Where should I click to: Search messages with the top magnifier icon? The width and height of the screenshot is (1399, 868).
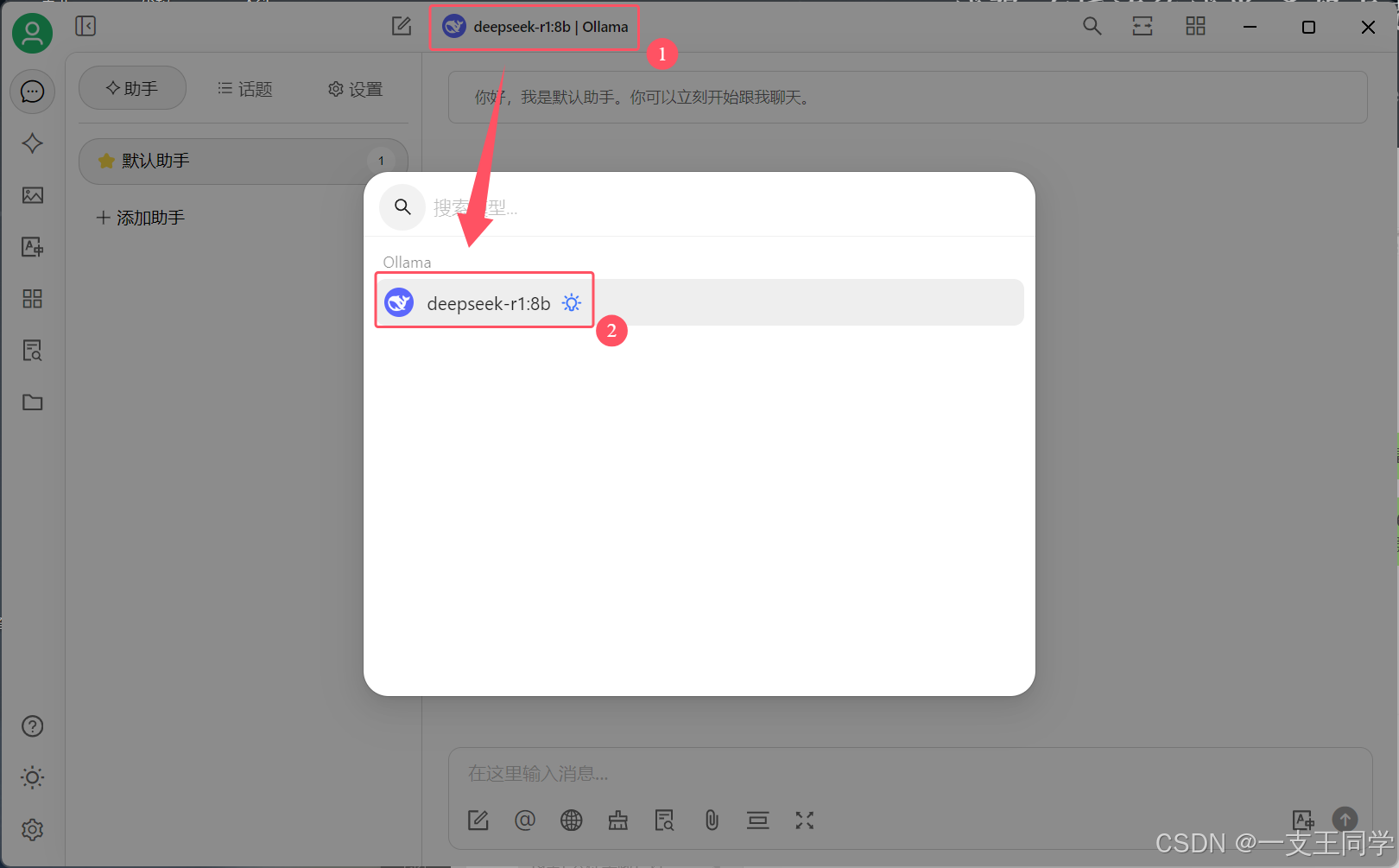pos(1092,27)
